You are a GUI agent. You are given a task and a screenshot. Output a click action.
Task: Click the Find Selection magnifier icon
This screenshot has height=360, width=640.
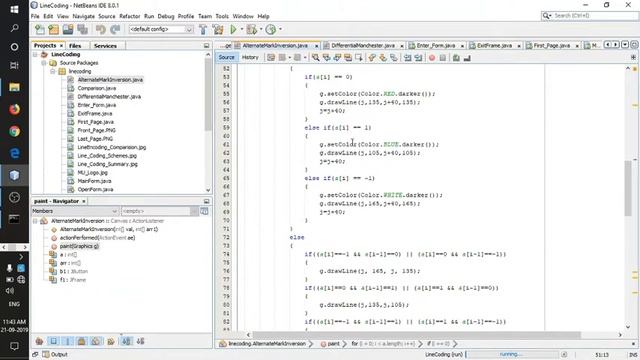click(x=316, y=58)
